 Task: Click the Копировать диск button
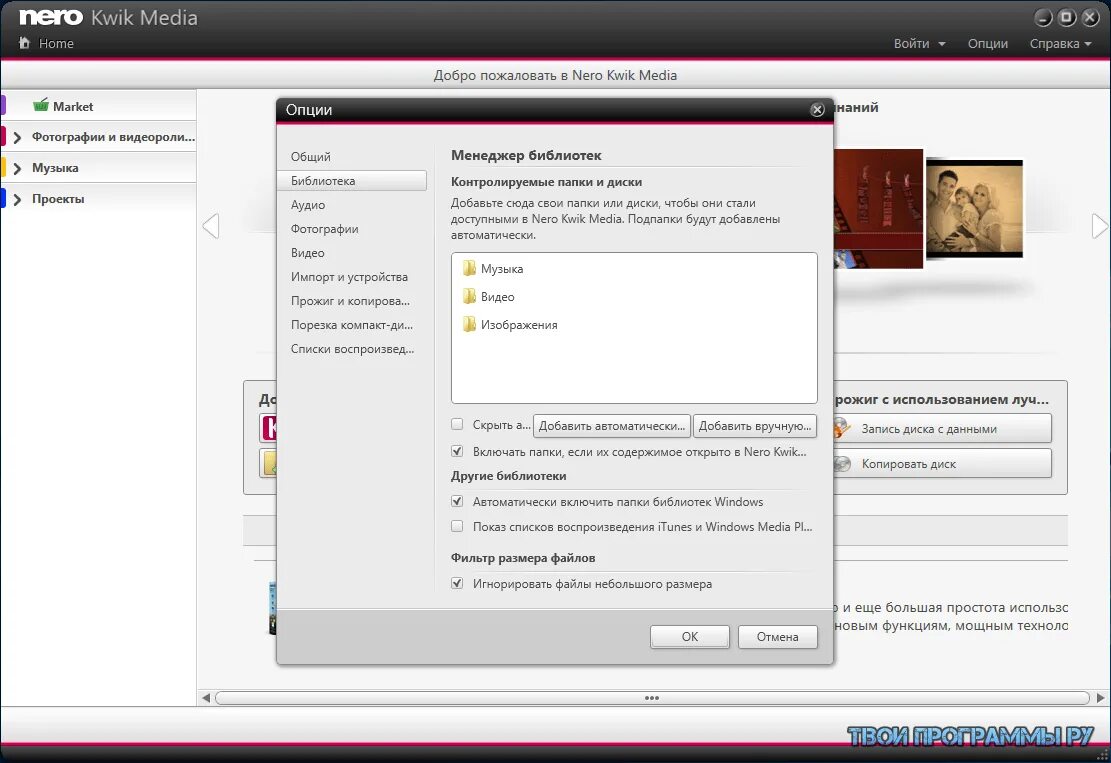click(942, 463)
